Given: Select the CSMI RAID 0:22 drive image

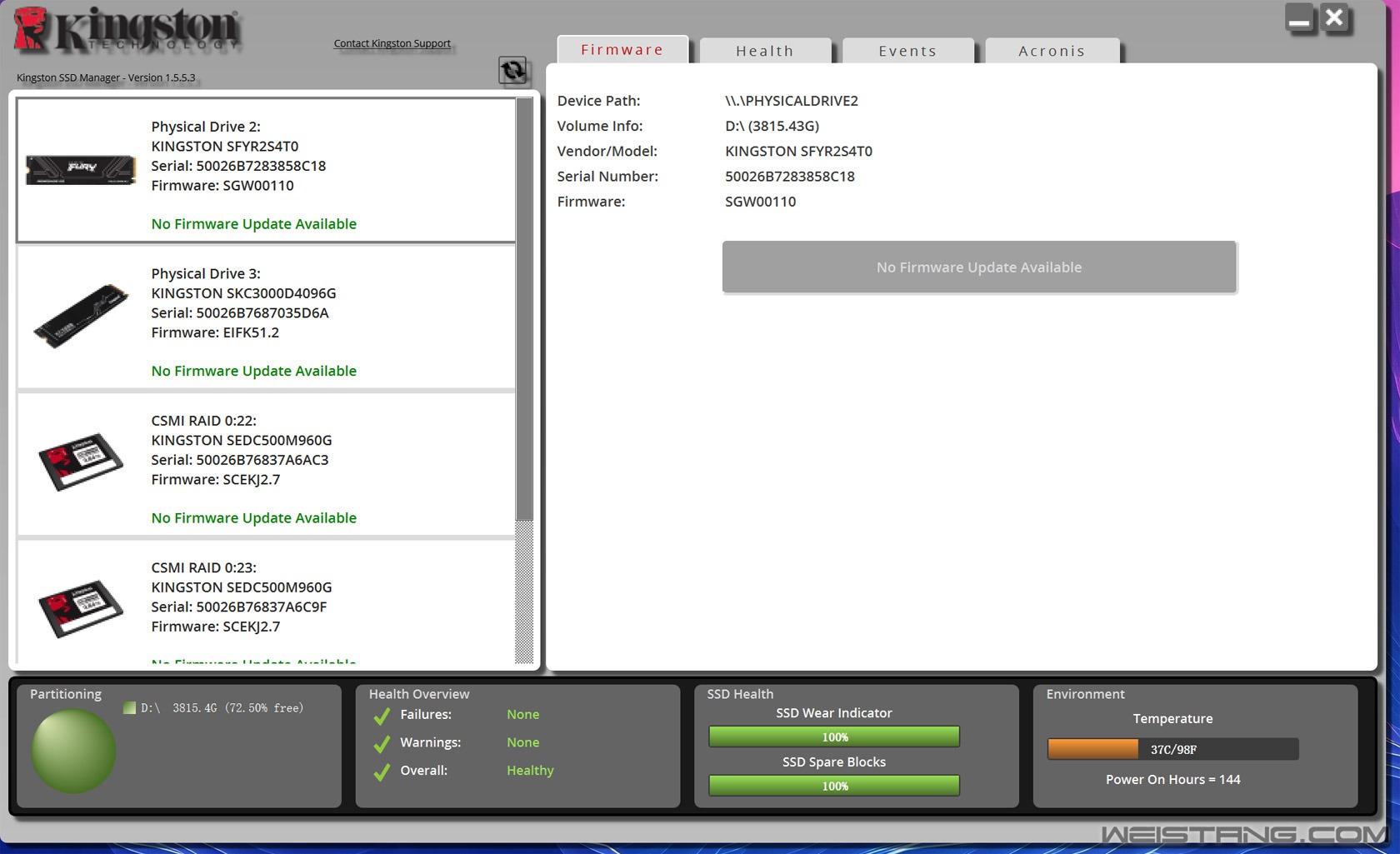Looking at the screenshot, I should point(81,462).
